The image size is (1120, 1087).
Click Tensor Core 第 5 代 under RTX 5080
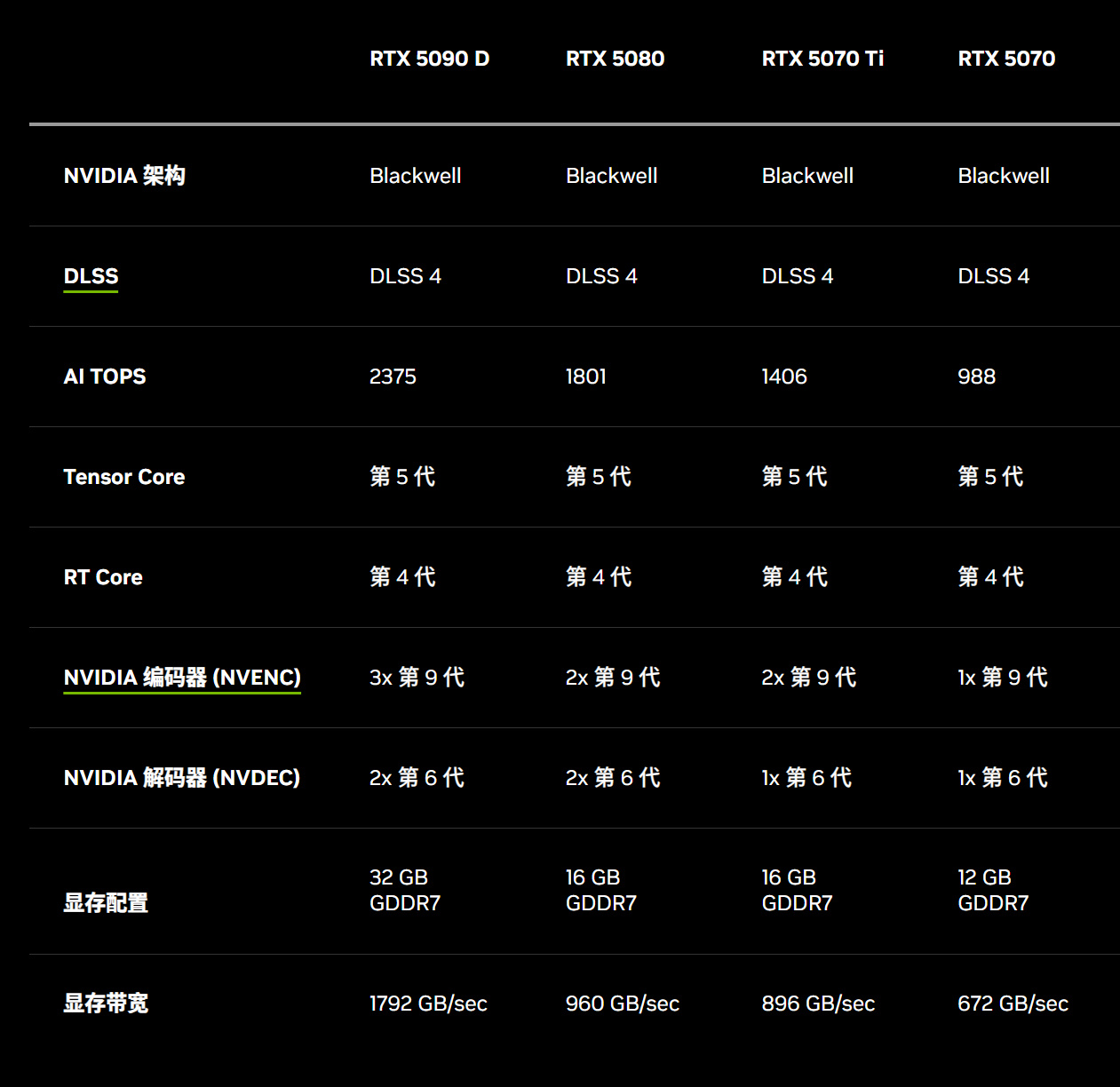click(599, 477)
